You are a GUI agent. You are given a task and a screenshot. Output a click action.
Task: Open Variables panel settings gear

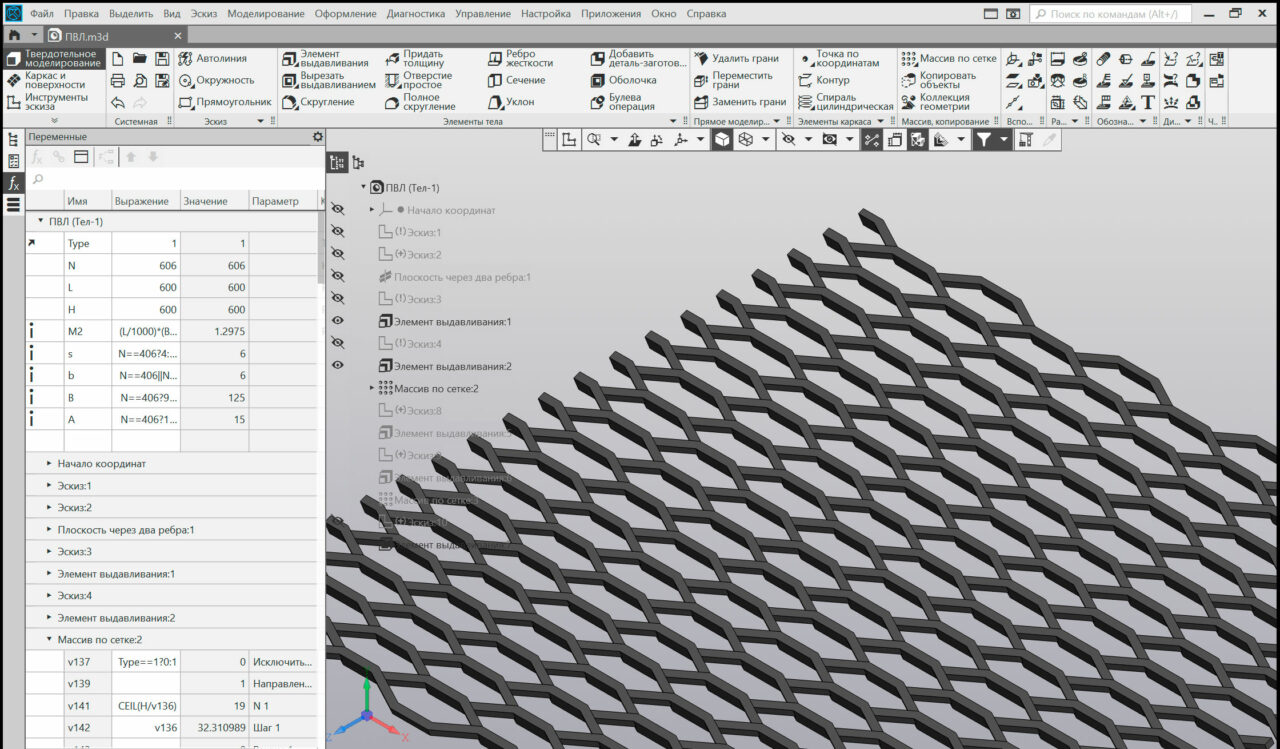click(x=318, y=137)
